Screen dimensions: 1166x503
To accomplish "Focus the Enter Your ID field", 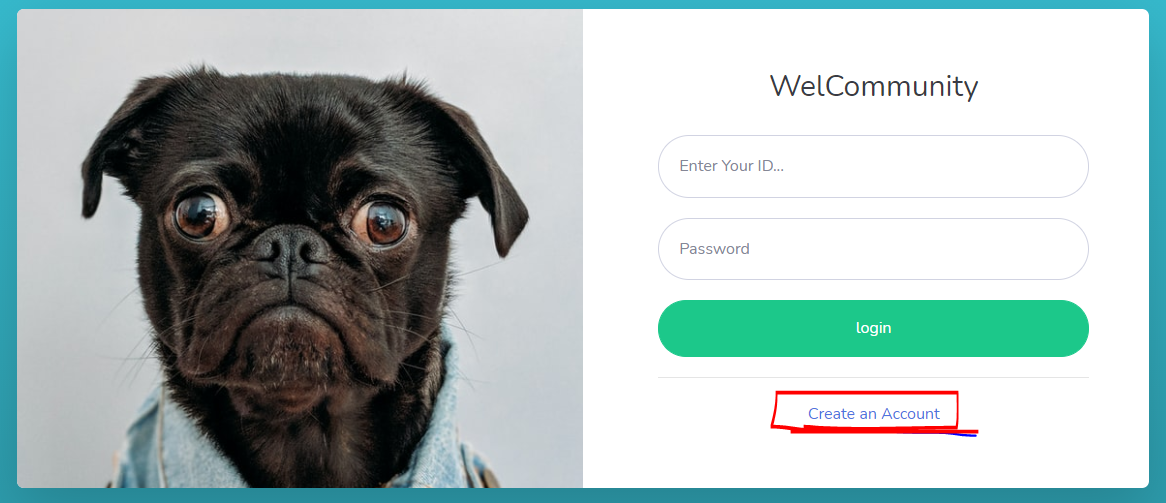I will pos(873,167).
